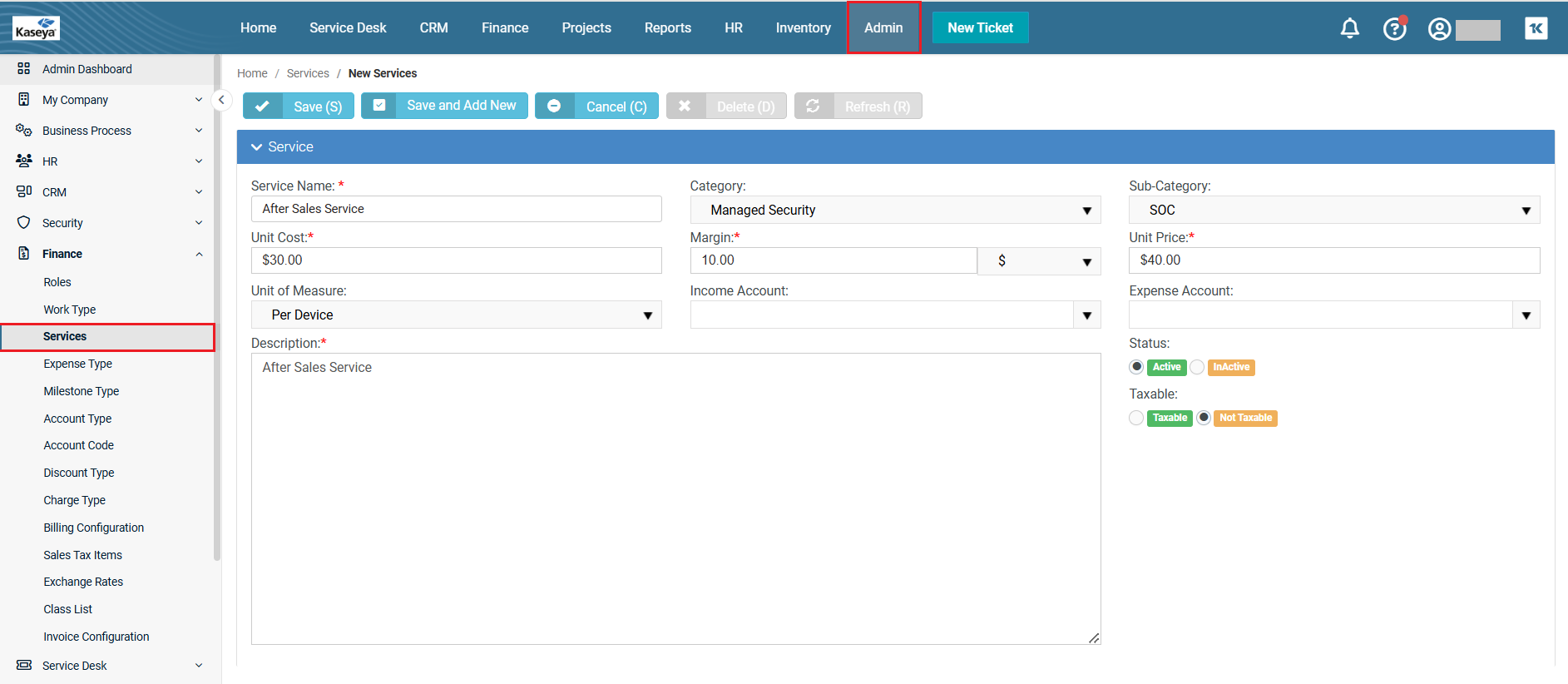This screenshot has width=1568, height=684.
Task: Open the user profile icon
Action: pos(1439,29)
